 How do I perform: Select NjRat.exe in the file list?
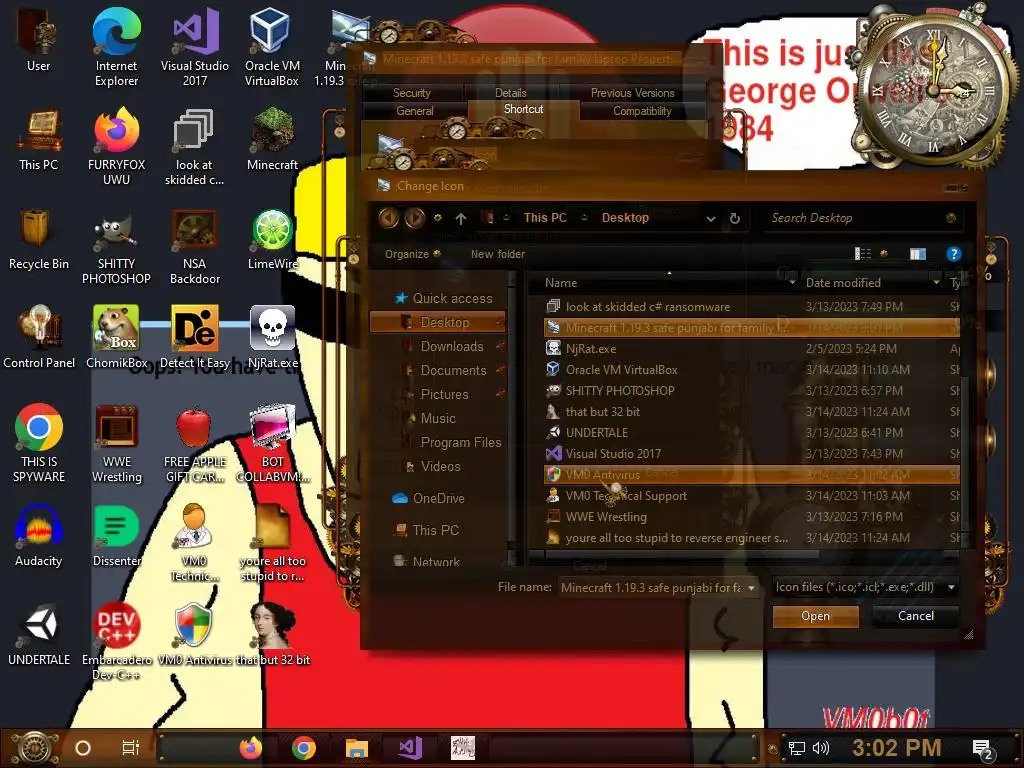751,349
